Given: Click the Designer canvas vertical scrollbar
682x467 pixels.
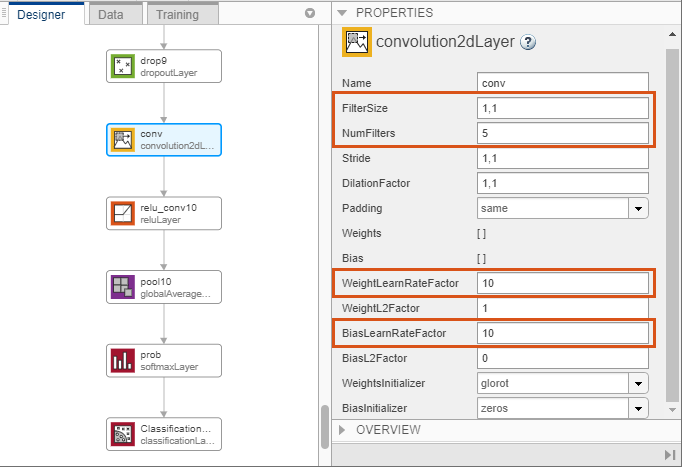Looking at the screenshot, I should (325, 427).
